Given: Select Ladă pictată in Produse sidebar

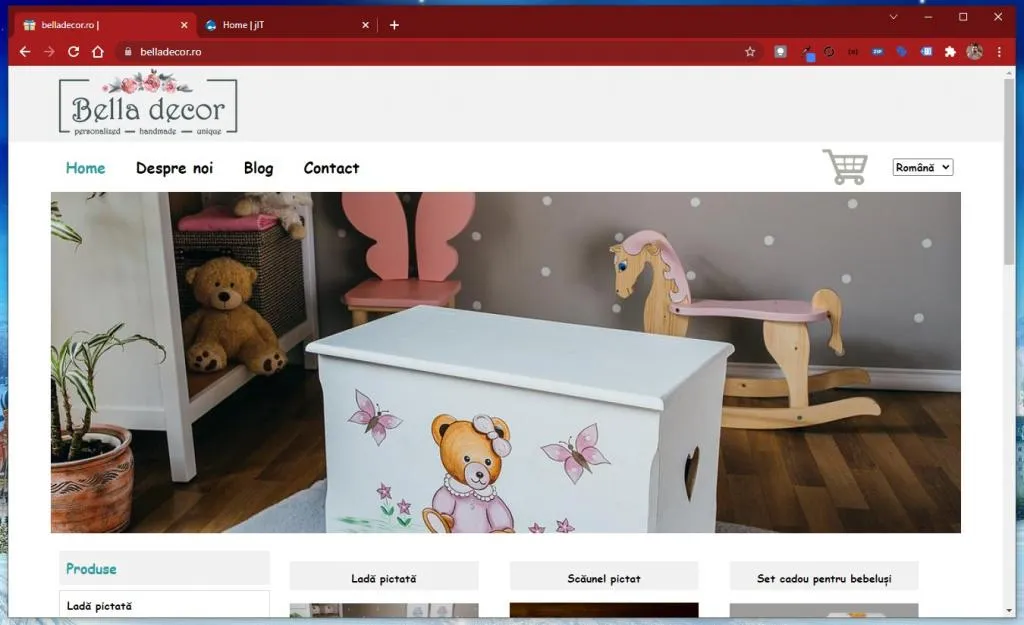Looking at the screenshot, I should [99, 606].
